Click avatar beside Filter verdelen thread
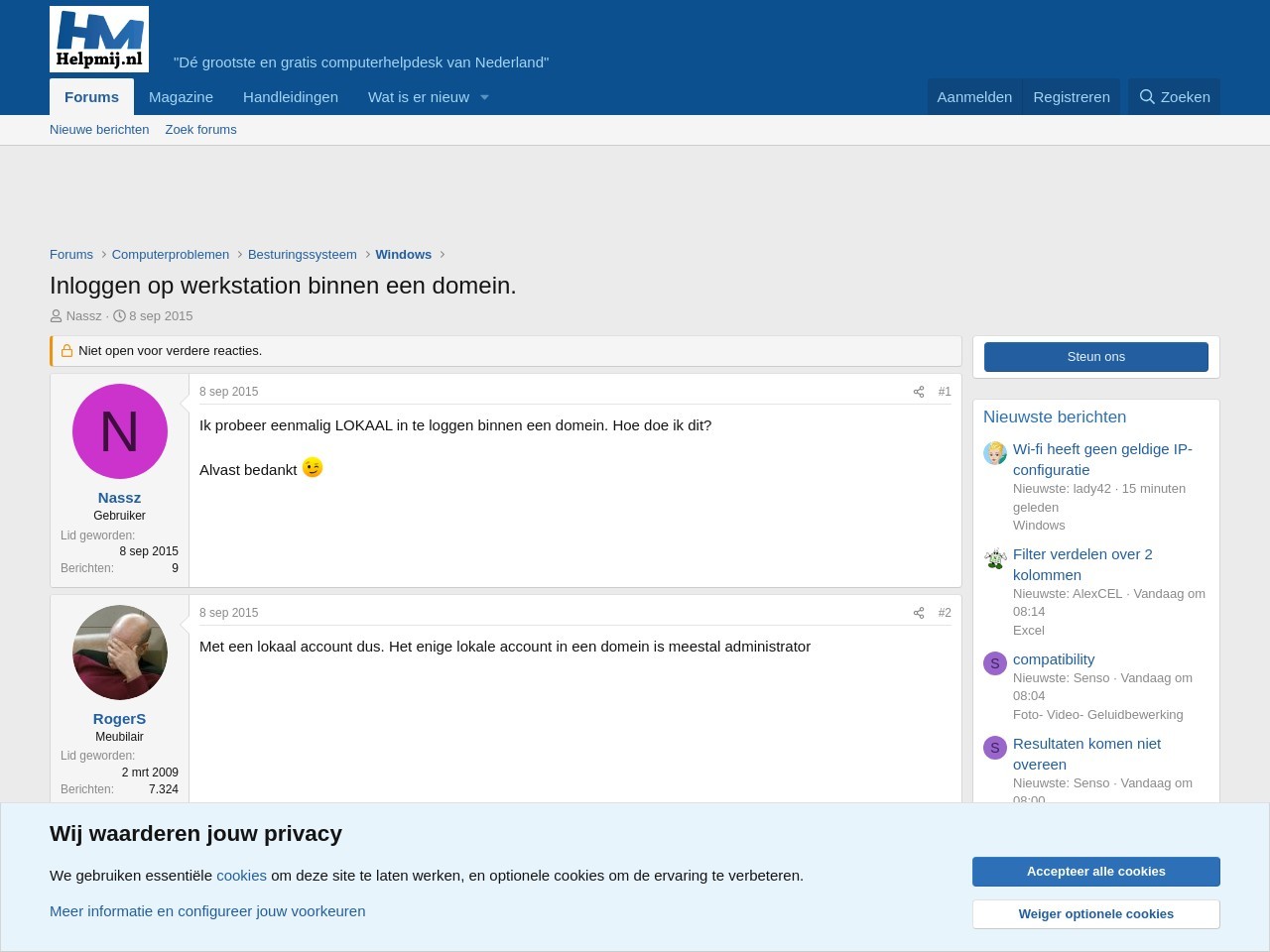 (x=995, y=558)
